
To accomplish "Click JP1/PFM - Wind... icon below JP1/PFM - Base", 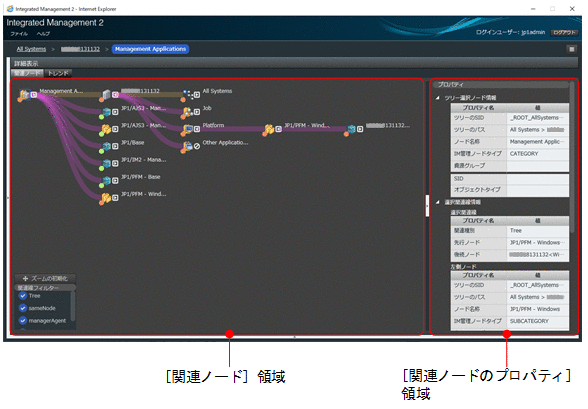I will pos(106,198).
